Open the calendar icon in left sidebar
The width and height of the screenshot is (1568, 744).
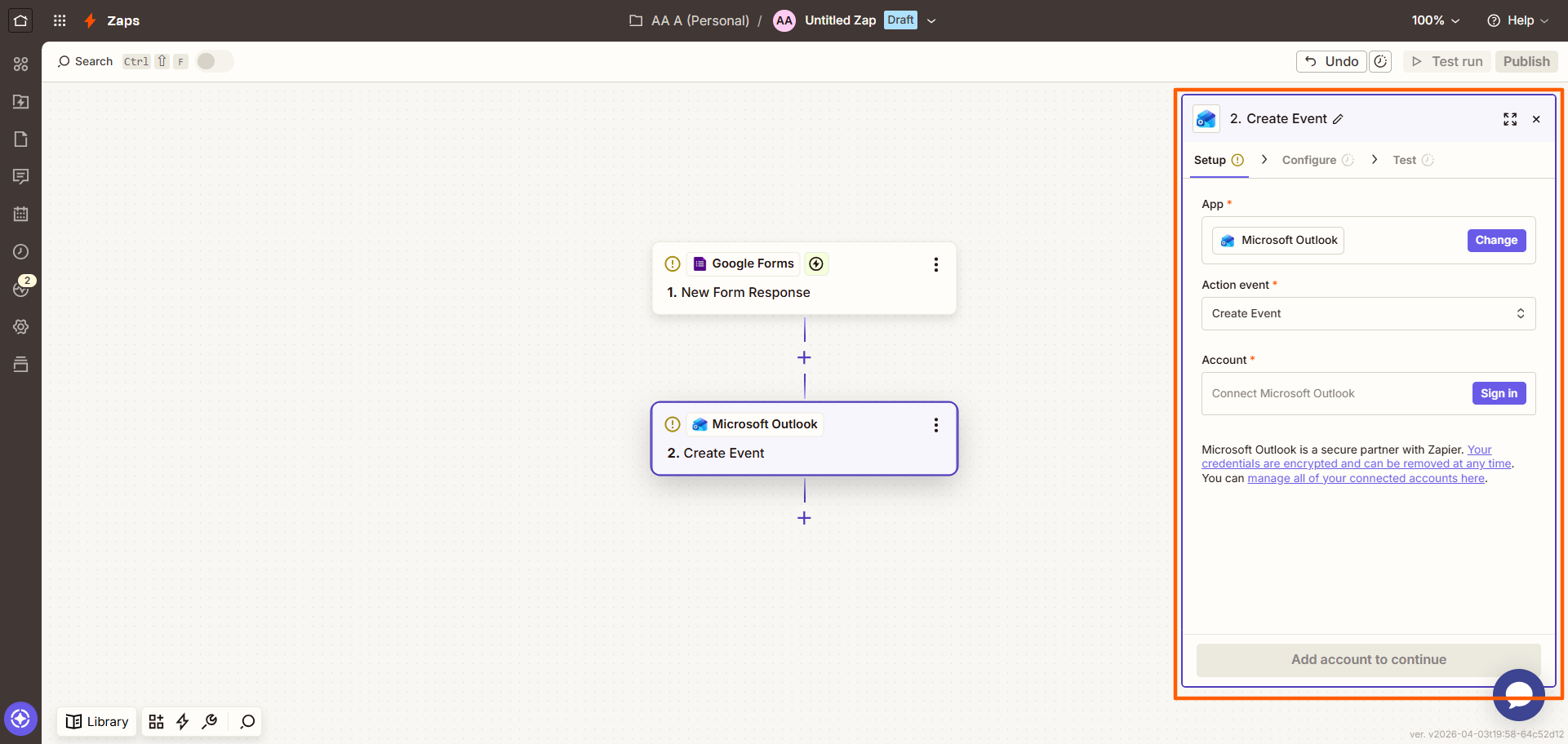tap(21, 214)
